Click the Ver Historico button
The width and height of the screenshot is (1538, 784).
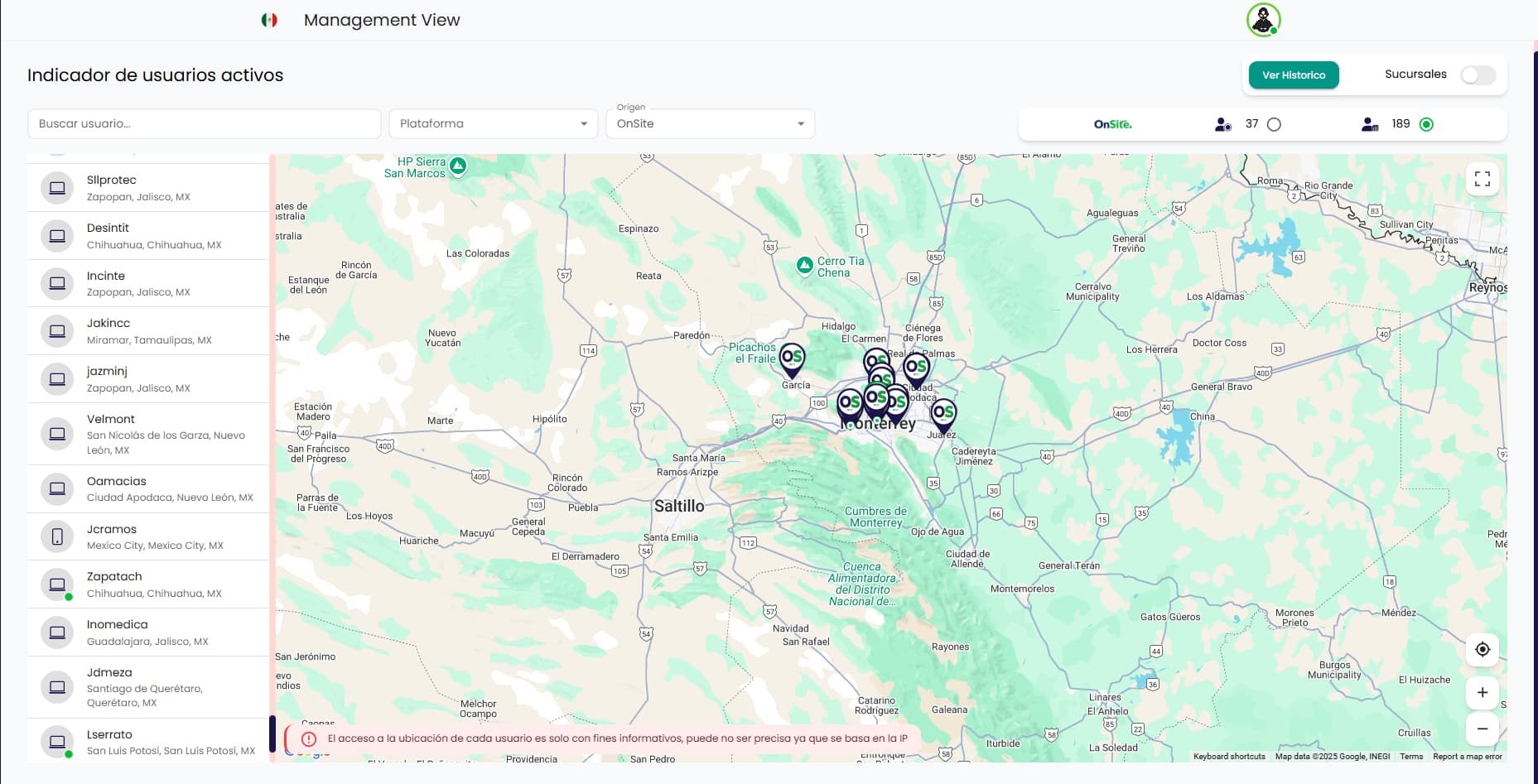(1294, 75)
